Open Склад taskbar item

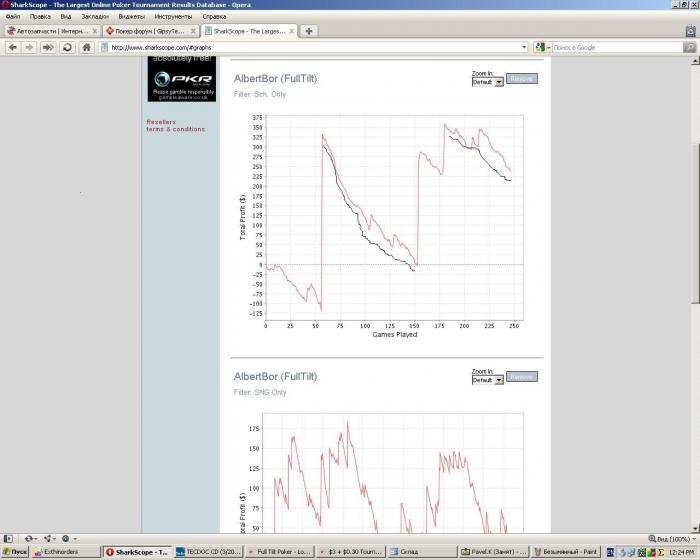point(421,552)
